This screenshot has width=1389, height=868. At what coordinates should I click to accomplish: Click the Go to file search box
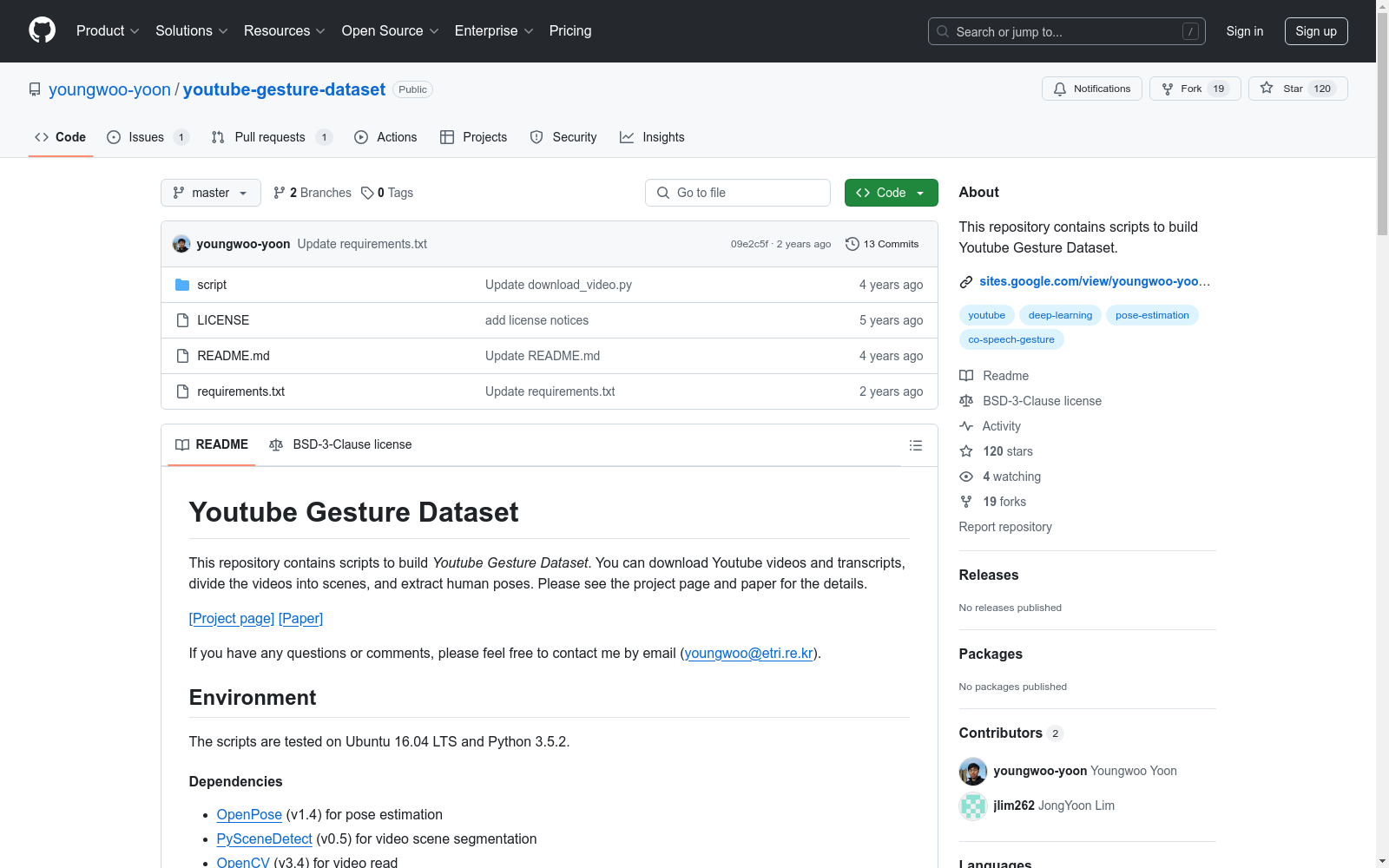point(738,193)
